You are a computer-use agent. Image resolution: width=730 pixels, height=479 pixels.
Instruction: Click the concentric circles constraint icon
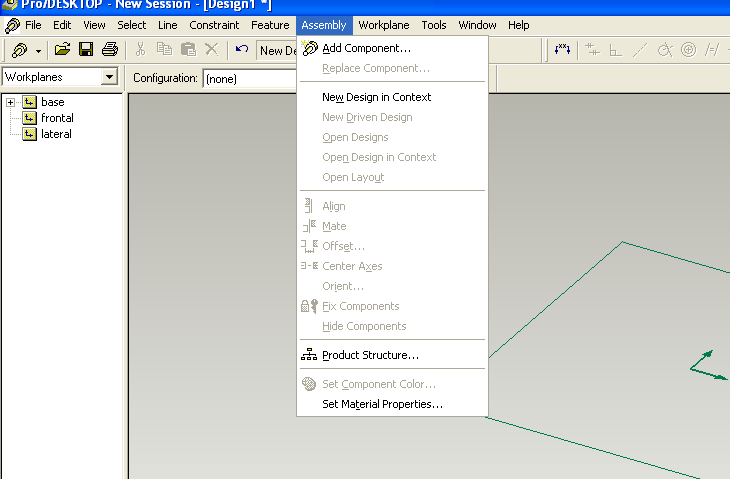pyautogui.click(x=689, y=49)
